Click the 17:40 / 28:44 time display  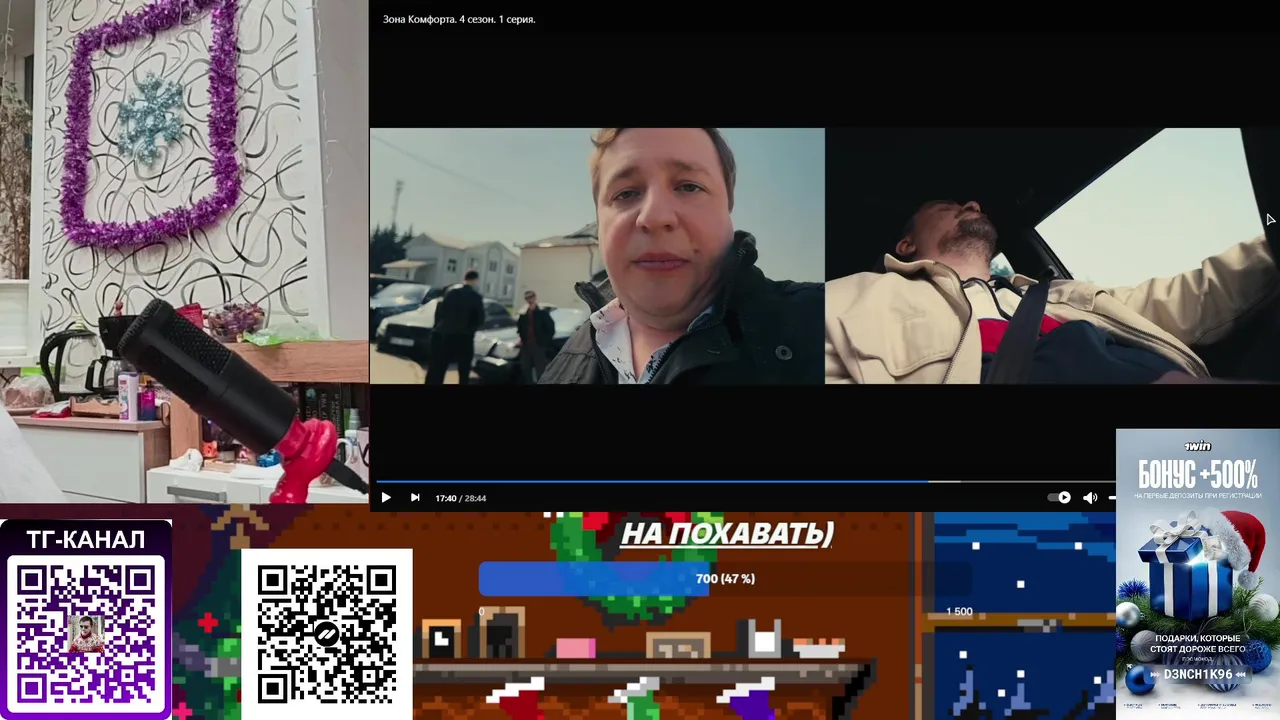461,498
